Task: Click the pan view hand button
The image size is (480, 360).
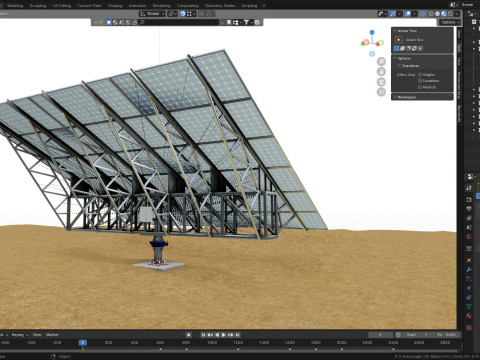Action: (x=381, y=72)
